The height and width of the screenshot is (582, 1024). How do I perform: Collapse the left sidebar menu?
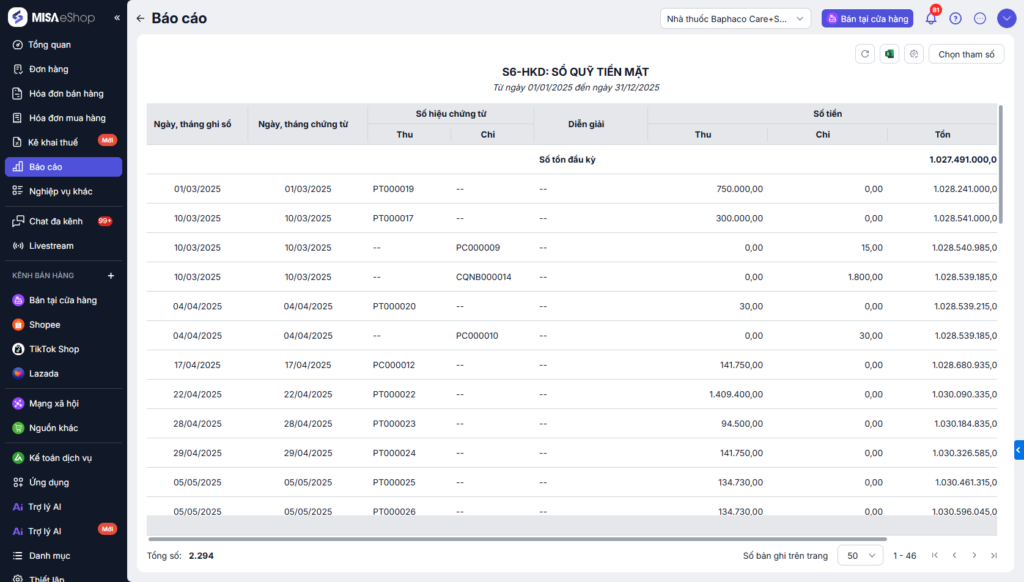coord(117,18)
